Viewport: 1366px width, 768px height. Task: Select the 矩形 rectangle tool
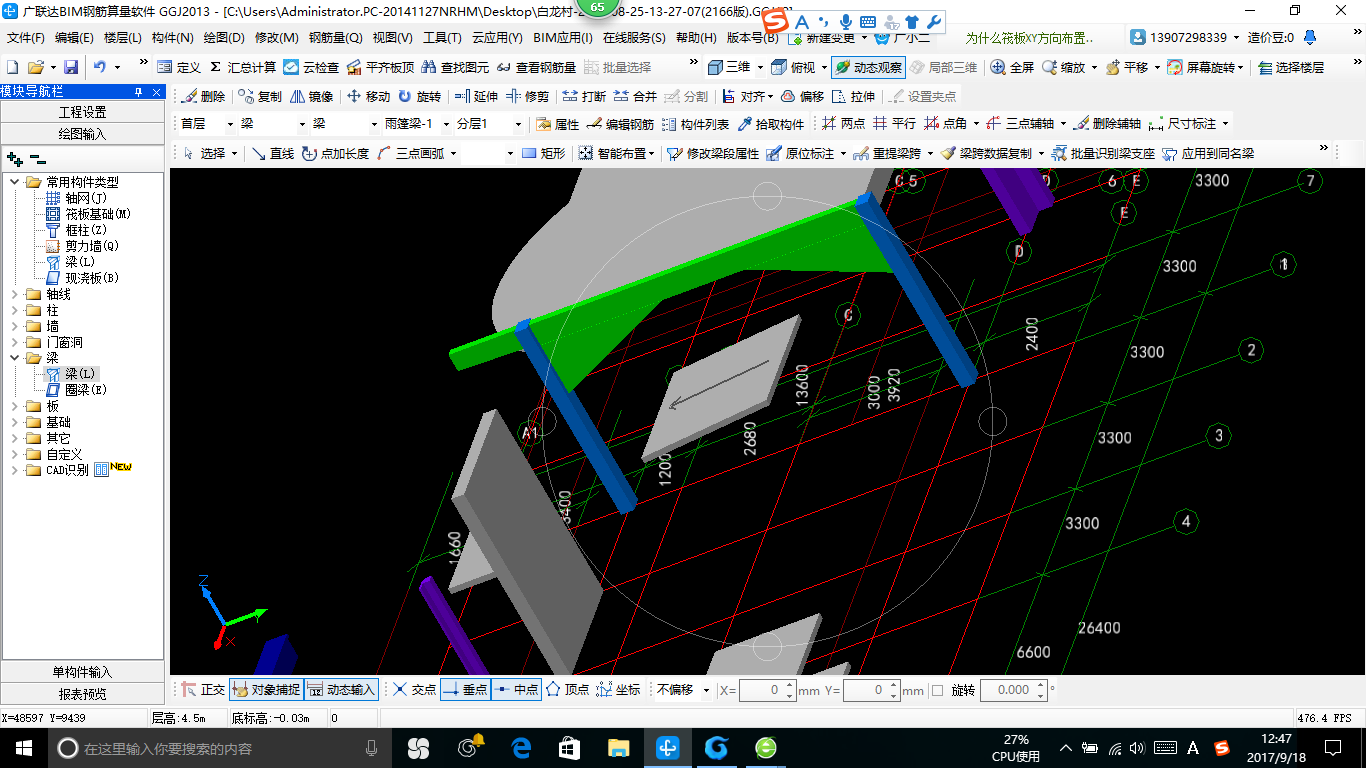[x=544, y=153]
